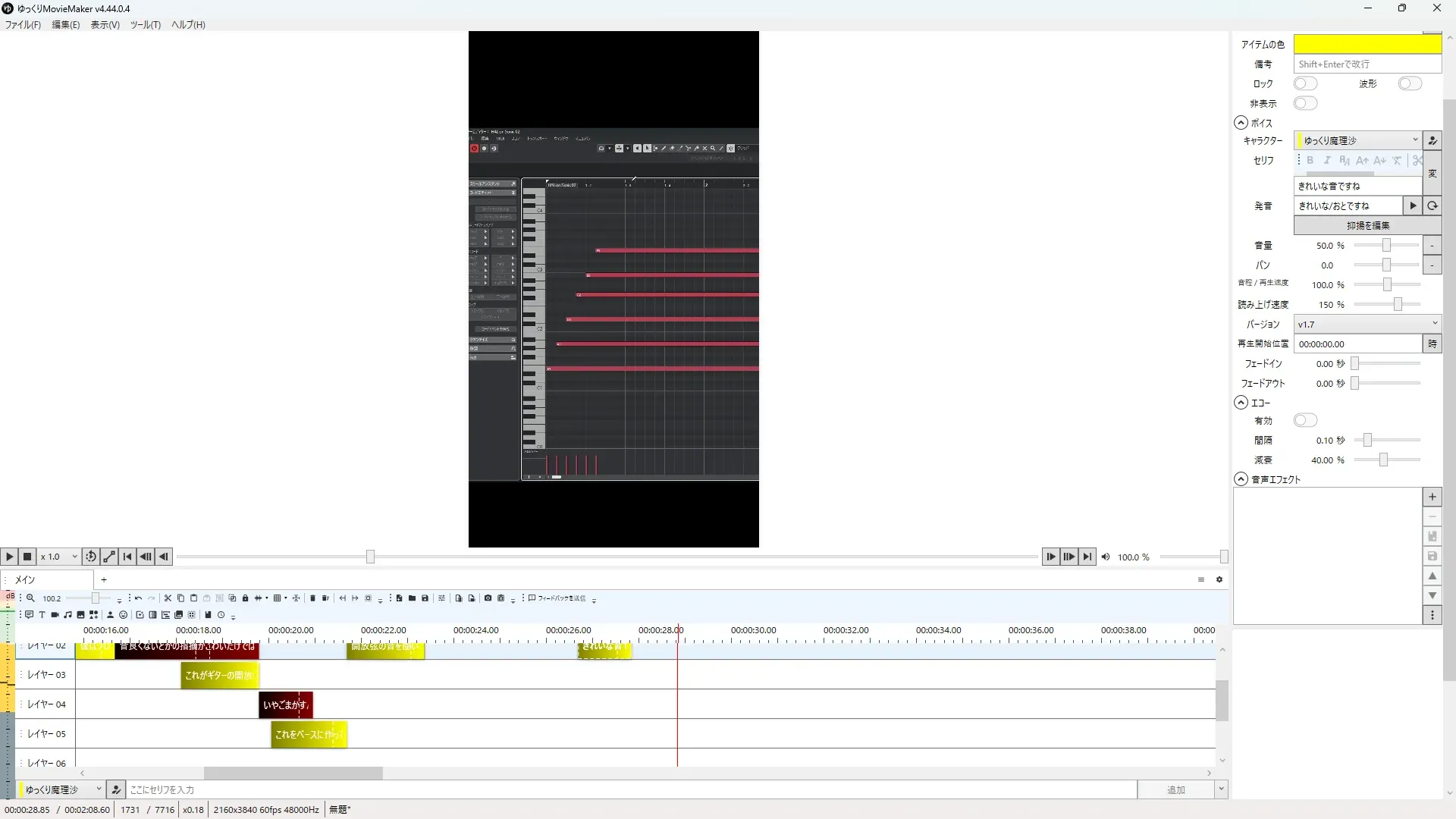Click the 抑揚を編集 button
Image resolution: width=1456 pixels, height=819 pixels.
tap(1367, 225)
